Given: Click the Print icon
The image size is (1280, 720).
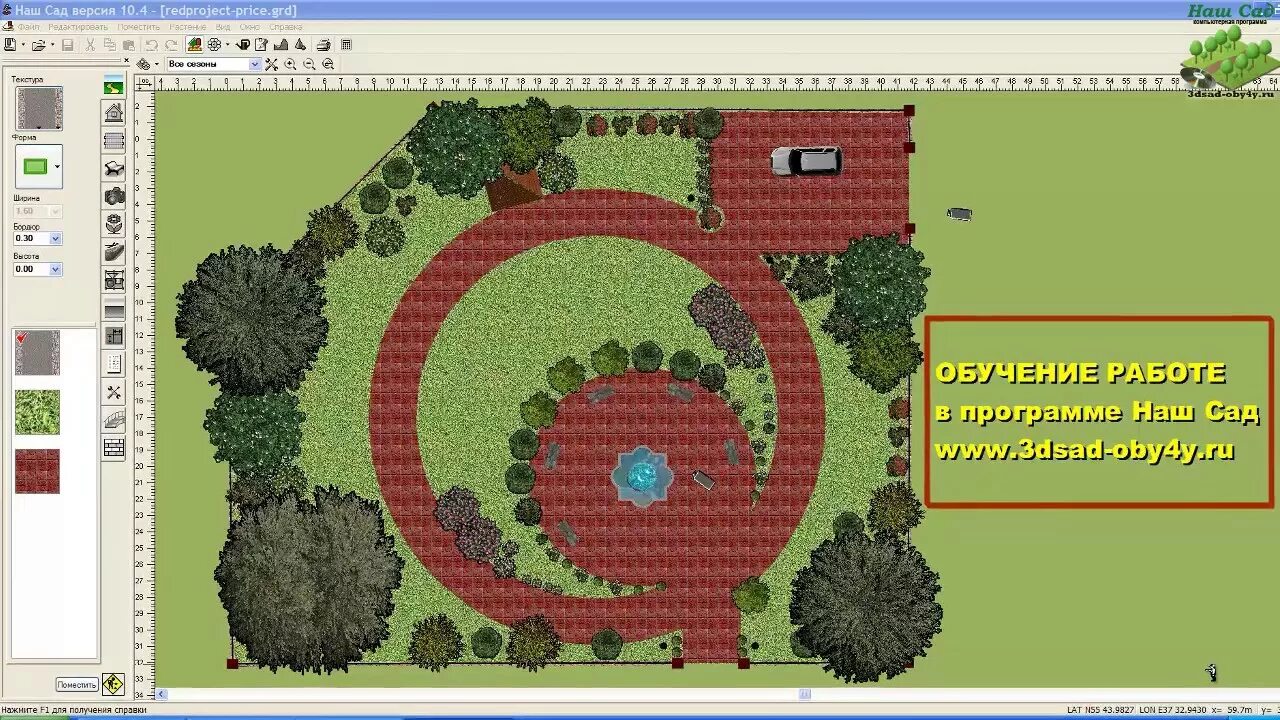Looking at the screenshot, I should click(323, 45).
